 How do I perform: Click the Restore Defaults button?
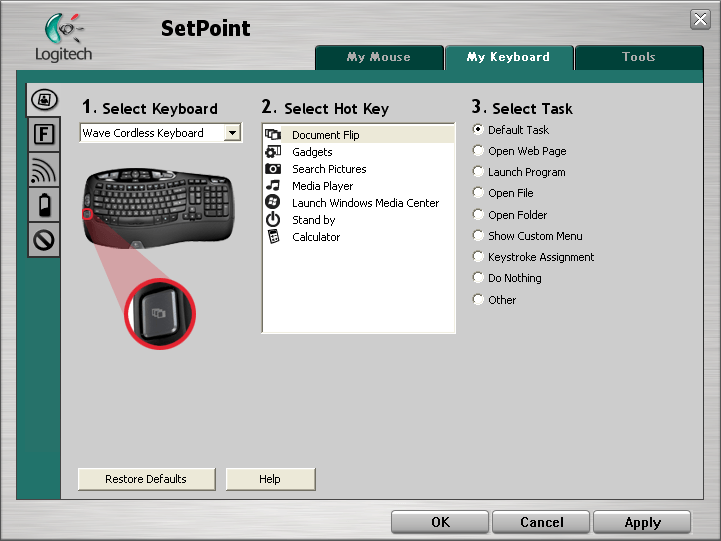click(146, 479)
